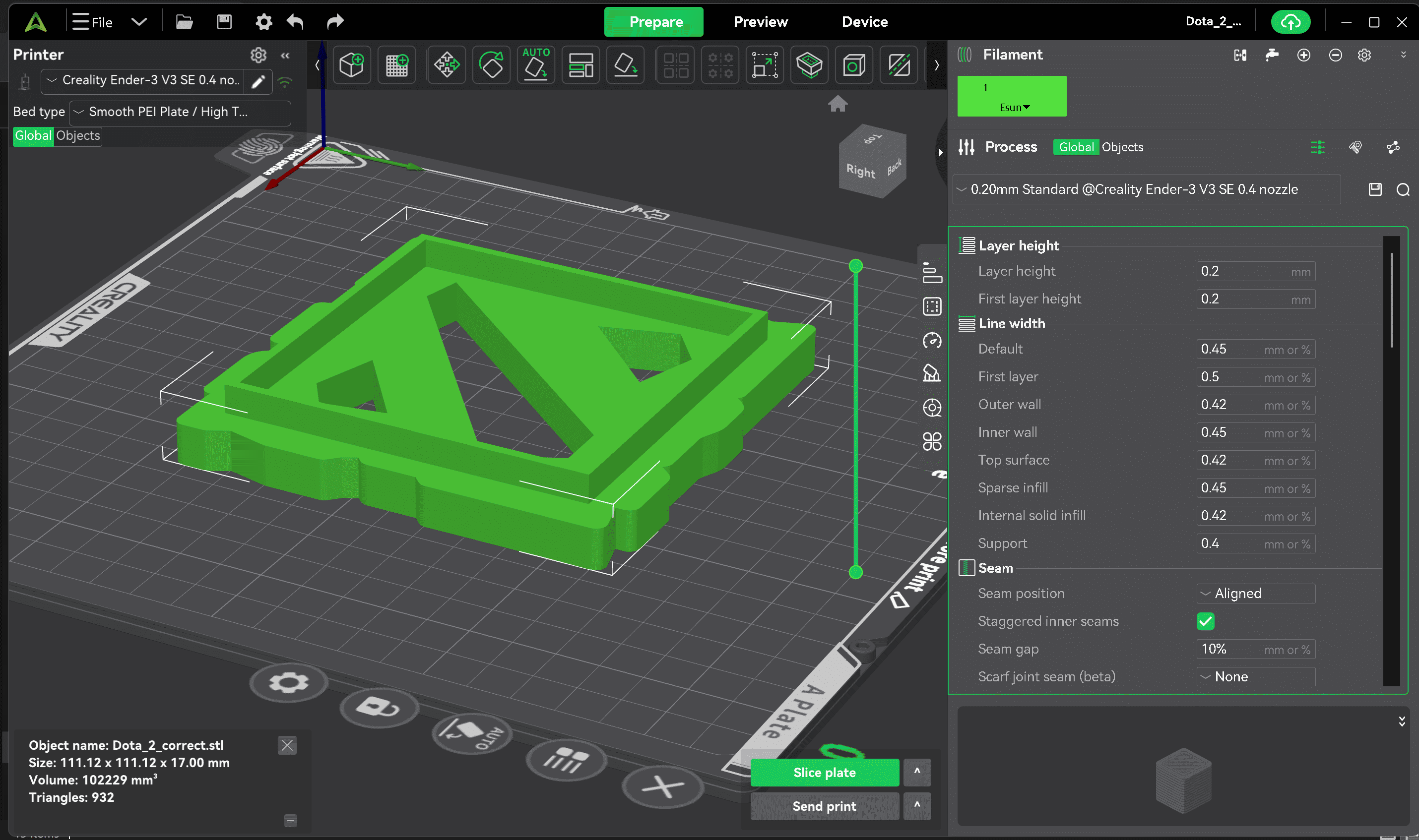Click the Cut tool icon
1419x840 pixels.
809,64
